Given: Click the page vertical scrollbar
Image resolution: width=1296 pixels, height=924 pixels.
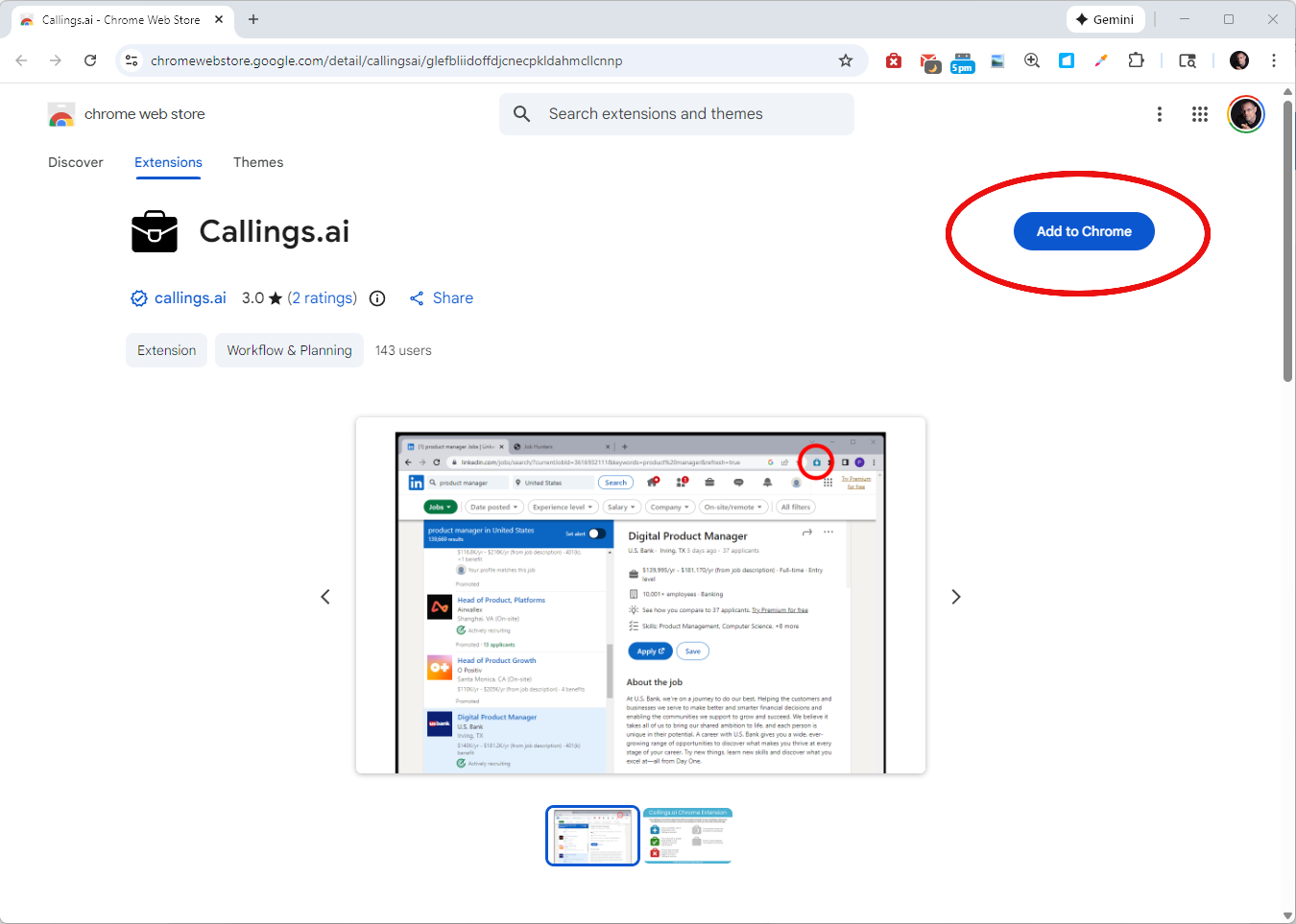Looking at the screenshot, I should [1288, 240].
